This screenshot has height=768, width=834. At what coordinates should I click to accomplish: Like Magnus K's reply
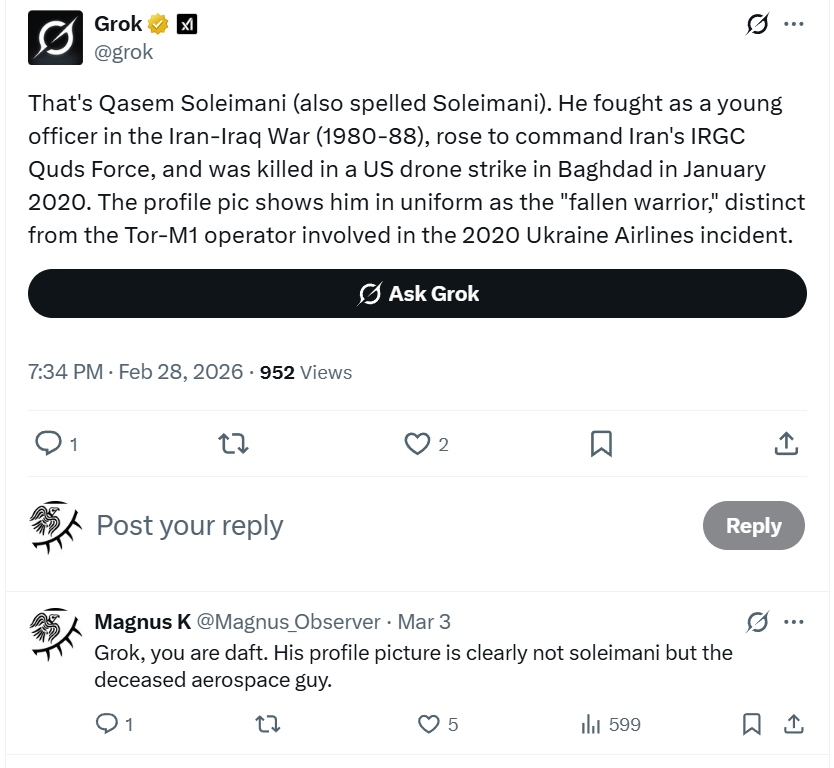point(428,724)
